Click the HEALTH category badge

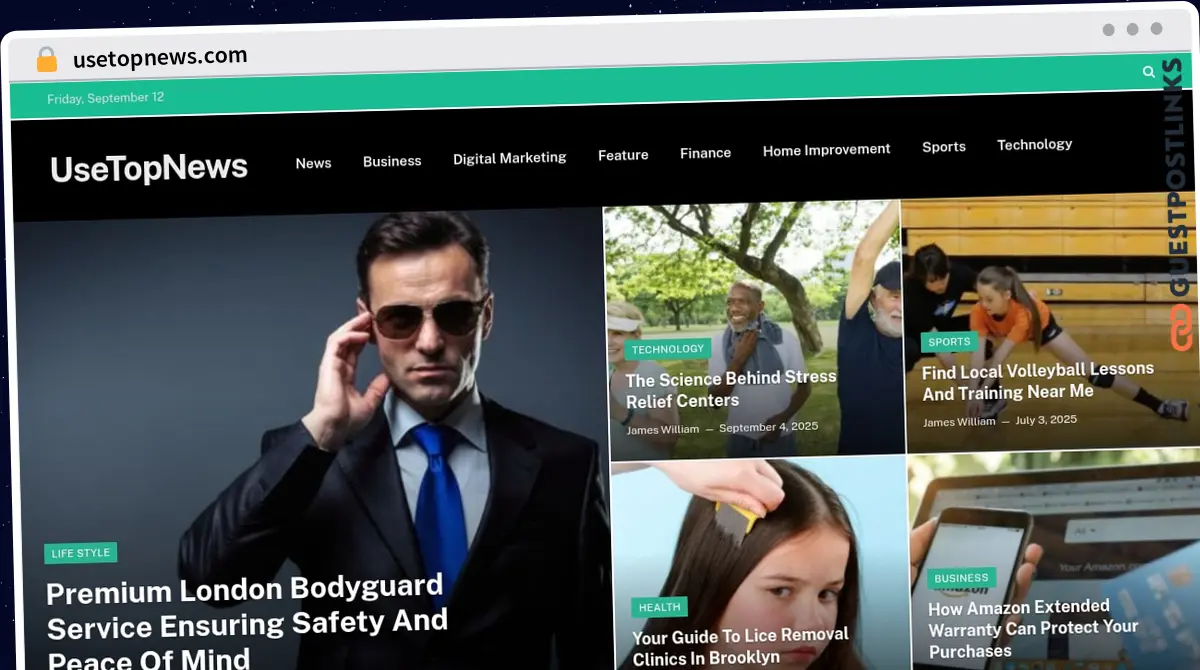pyautogui.click(x=659, y=606)
